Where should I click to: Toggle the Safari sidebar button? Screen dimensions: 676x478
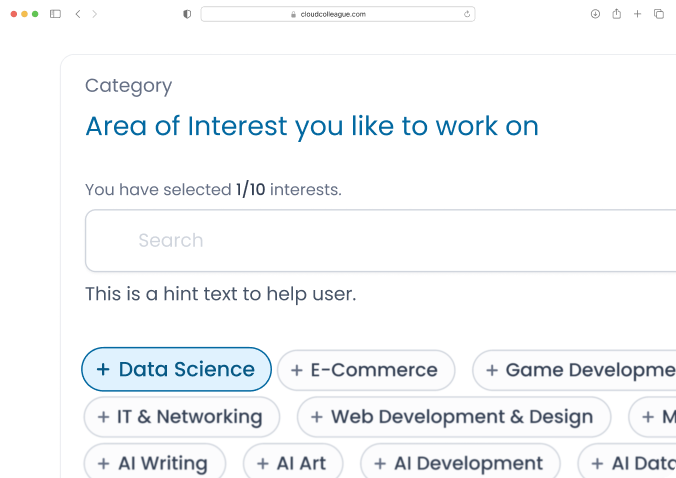[55, 14]
